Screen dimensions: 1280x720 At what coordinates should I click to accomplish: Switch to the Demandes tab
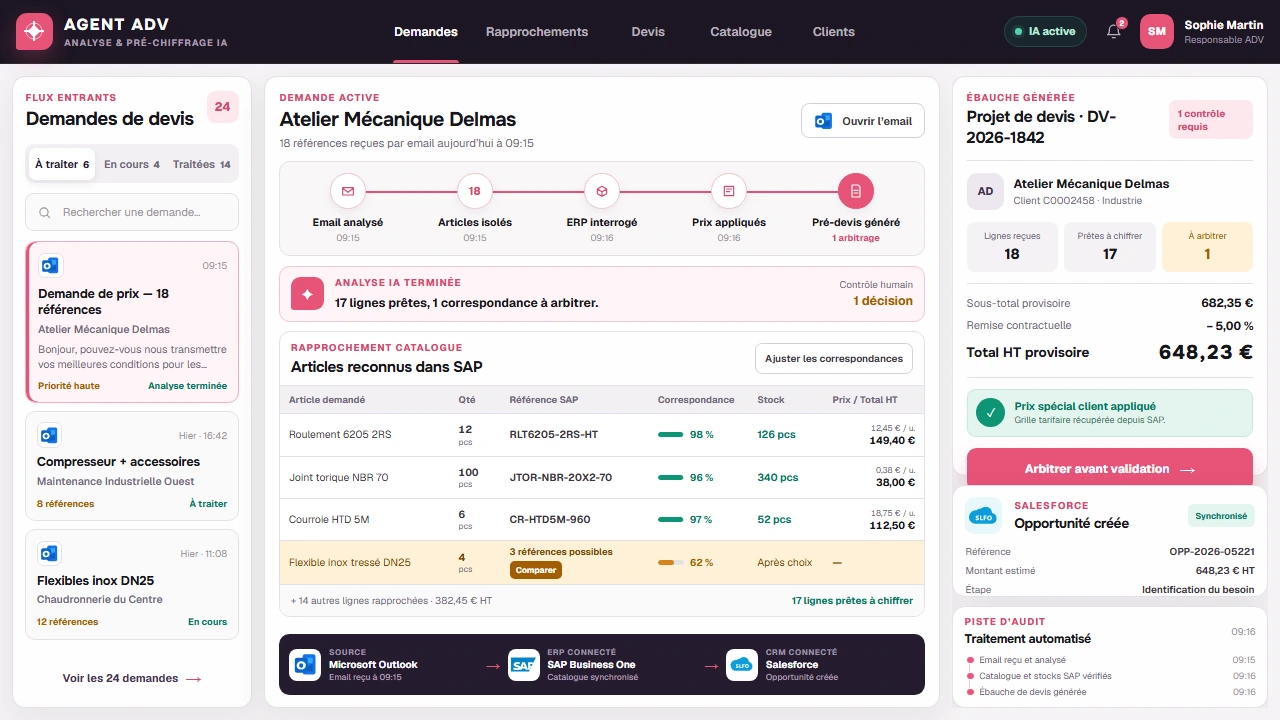coord(426,32)
